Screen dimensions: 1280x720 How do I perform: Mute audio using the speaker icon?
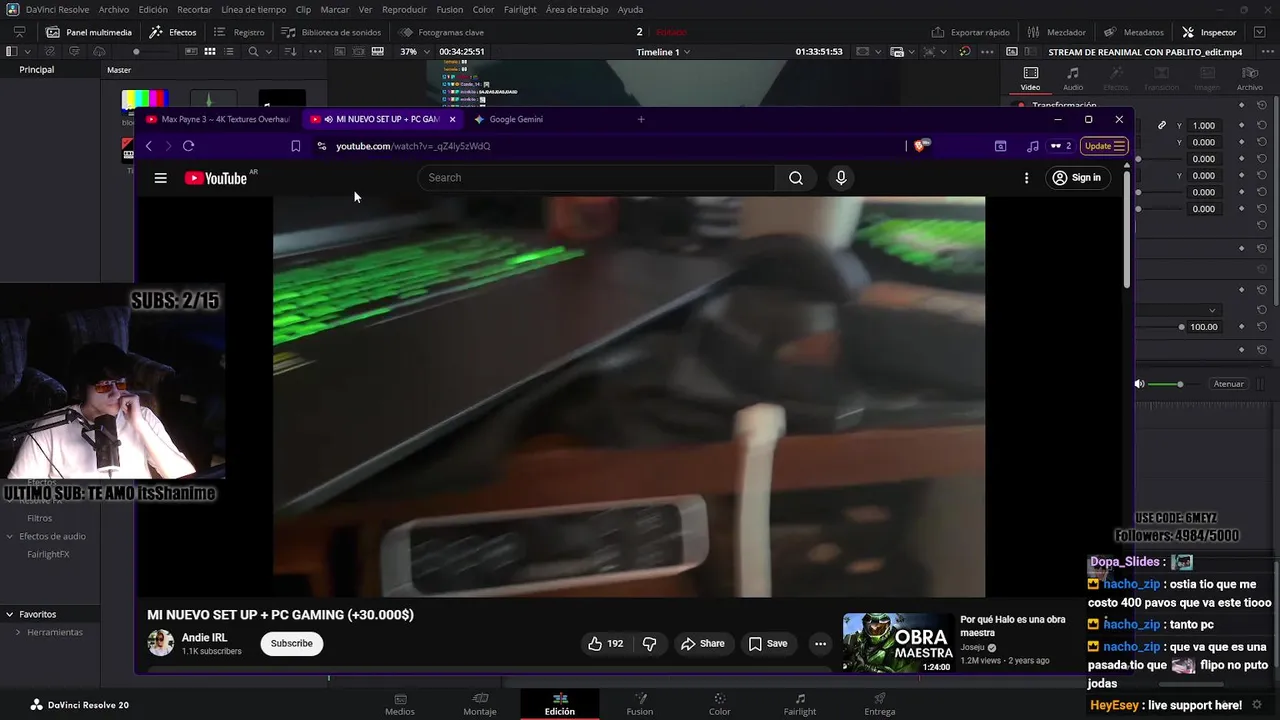tap(1139, 384)
